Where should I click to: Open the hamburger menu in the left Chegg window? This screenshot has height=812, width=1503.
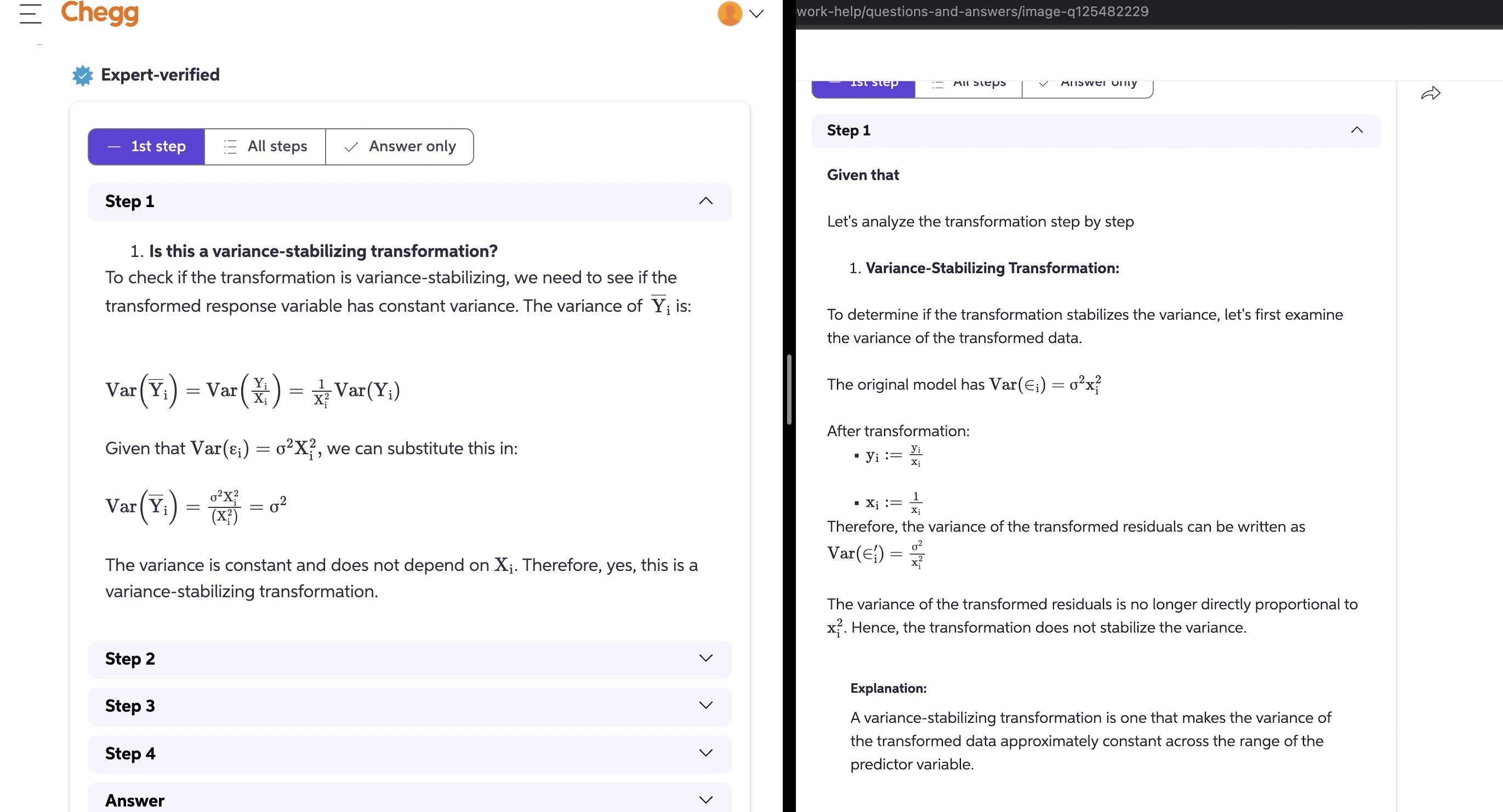30,13
